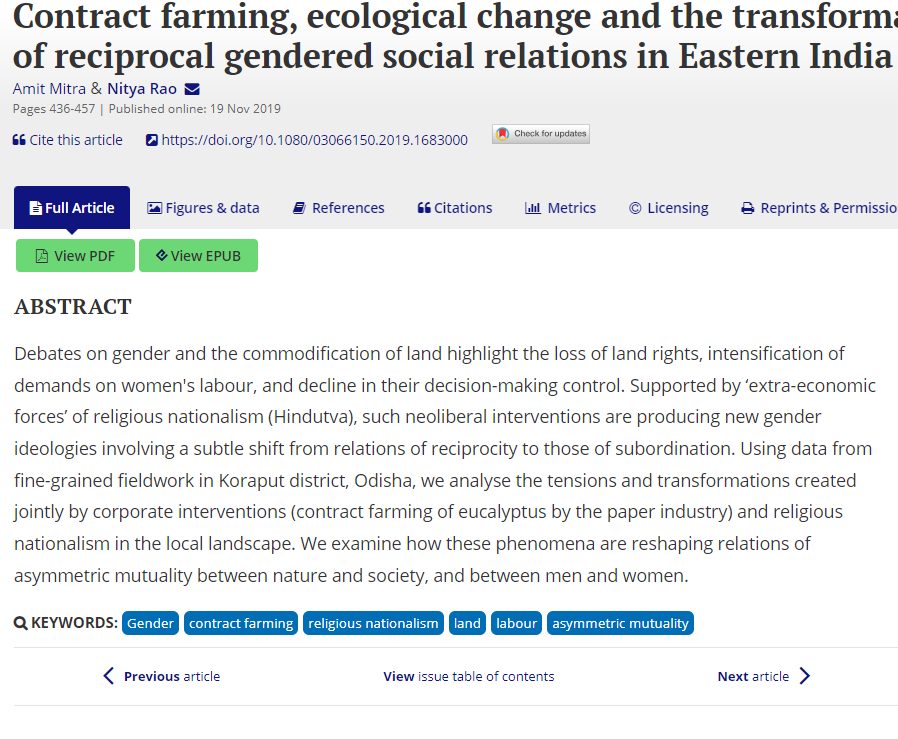Click the quote icon for Cite this article
The image size is (898, 739).
[19, 140]
